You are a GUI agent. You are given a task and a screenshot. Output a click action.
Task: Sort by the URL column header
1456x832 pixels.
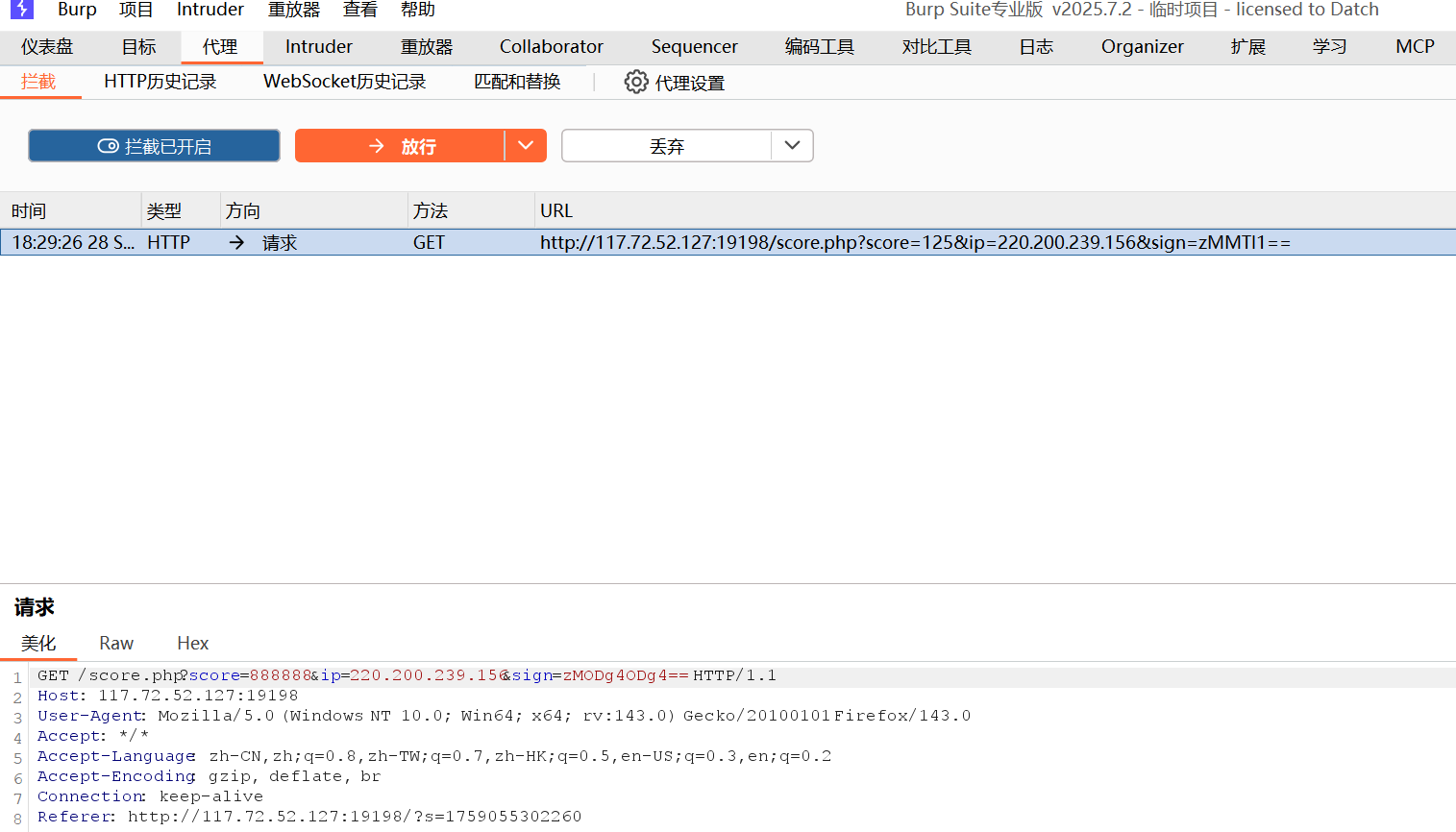[x=995, y=210]
